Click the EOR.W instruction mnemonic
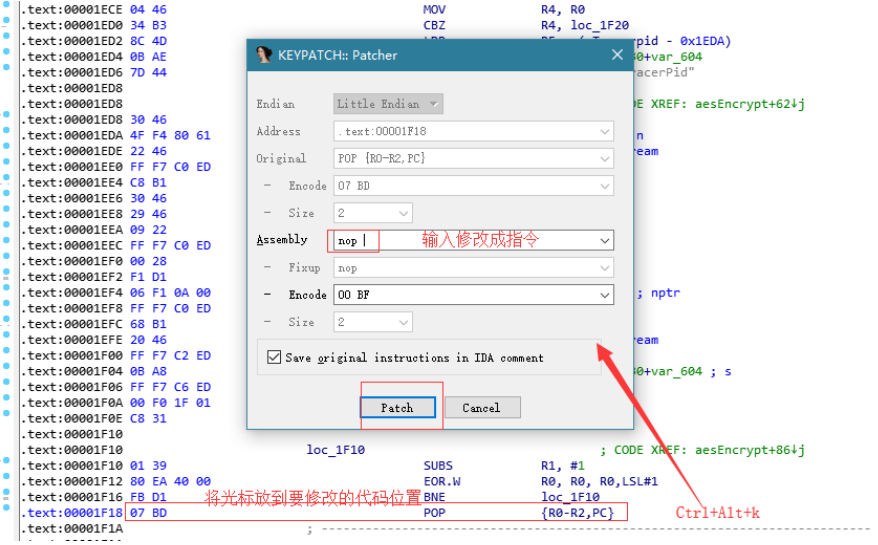 pos(442,481)
